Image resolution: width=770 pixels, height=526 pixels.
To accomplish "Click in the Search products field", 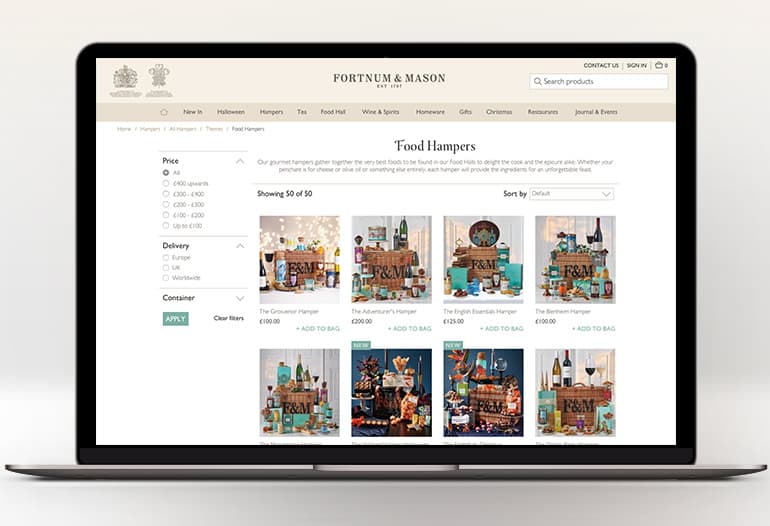I will (599, 82).
